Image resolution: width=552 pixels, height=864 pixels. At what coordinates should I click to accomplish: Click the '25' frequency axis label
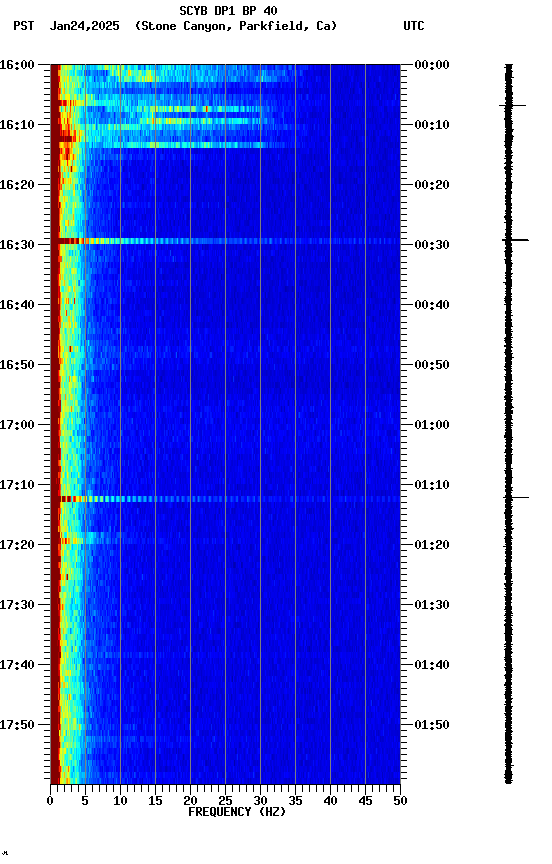225,801
